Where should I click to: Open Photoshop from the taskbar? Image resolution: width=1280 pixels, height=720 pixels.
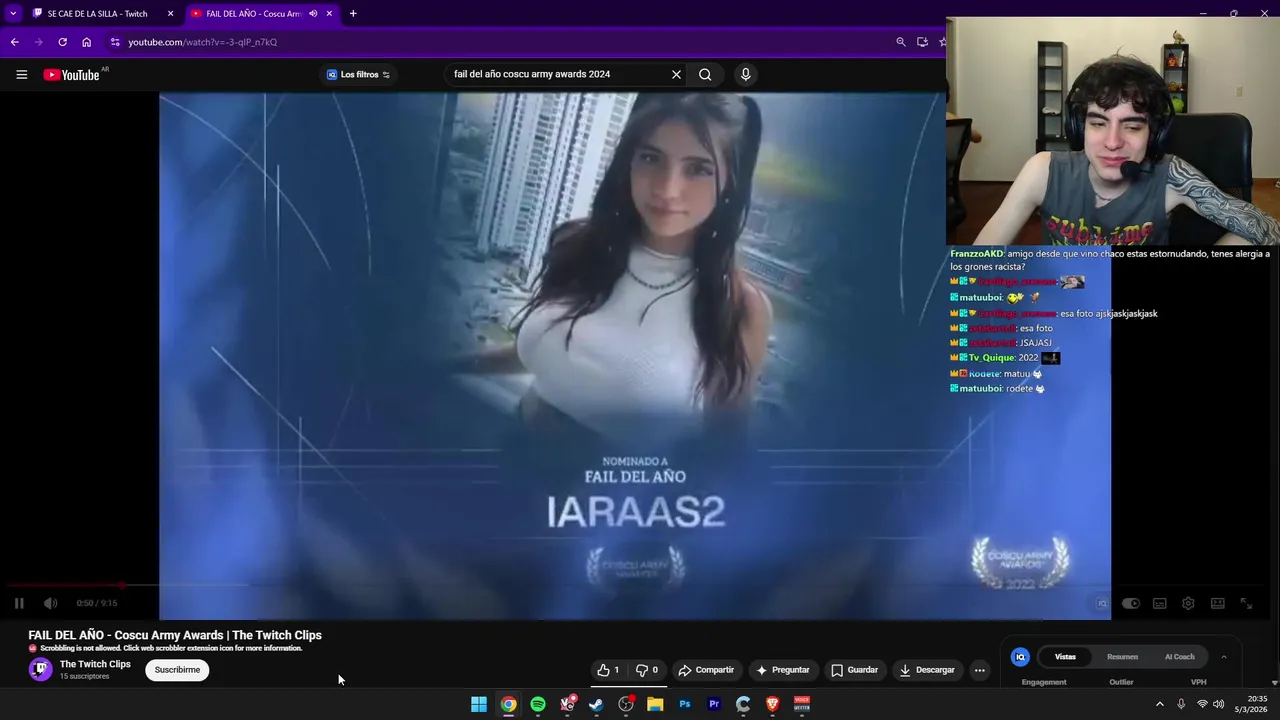coord(685,704)
